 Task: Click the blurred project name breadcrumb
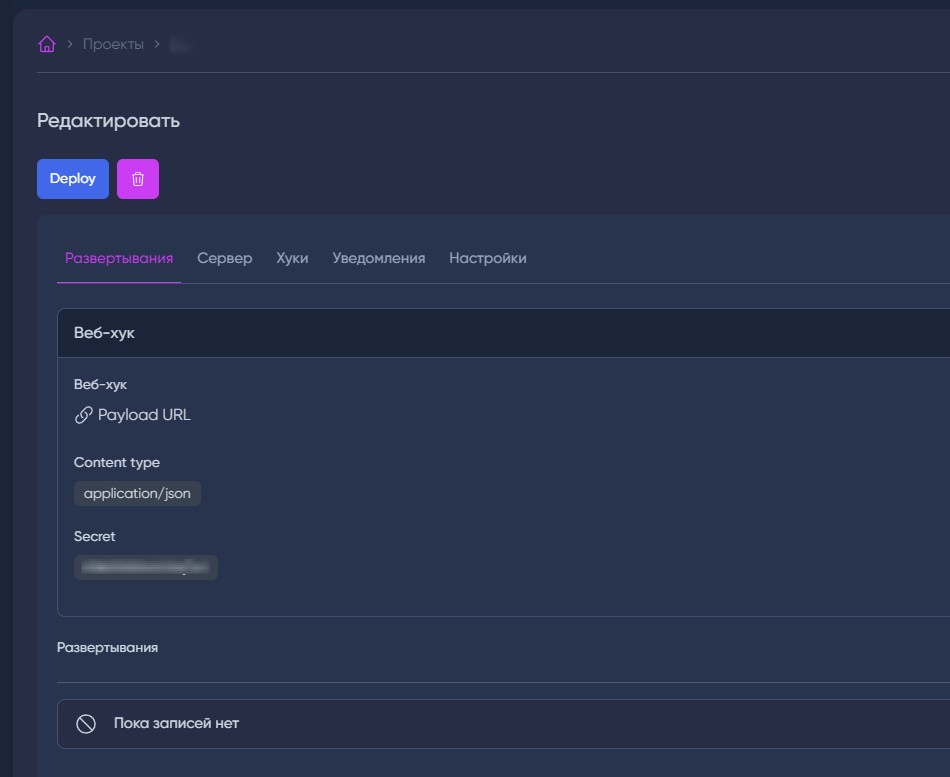point(181,44)
